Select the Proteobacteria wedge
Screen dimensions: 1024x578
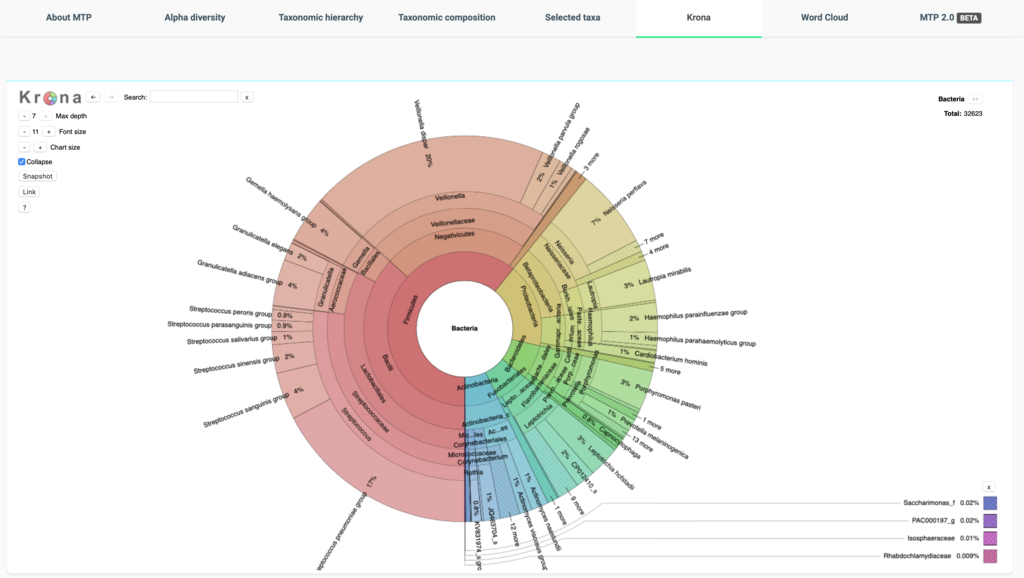(x=529, y=306)
